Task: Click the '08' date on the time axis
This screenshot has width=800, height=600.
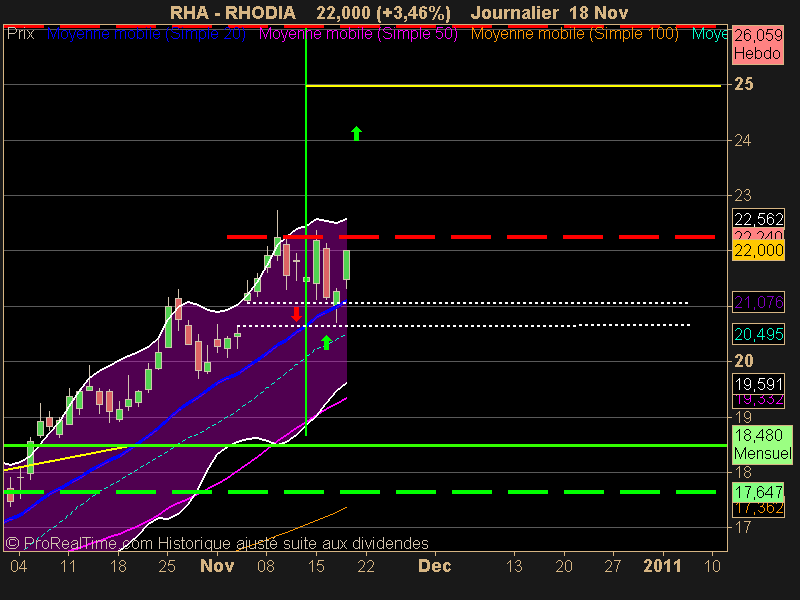Action: [266, 566]
